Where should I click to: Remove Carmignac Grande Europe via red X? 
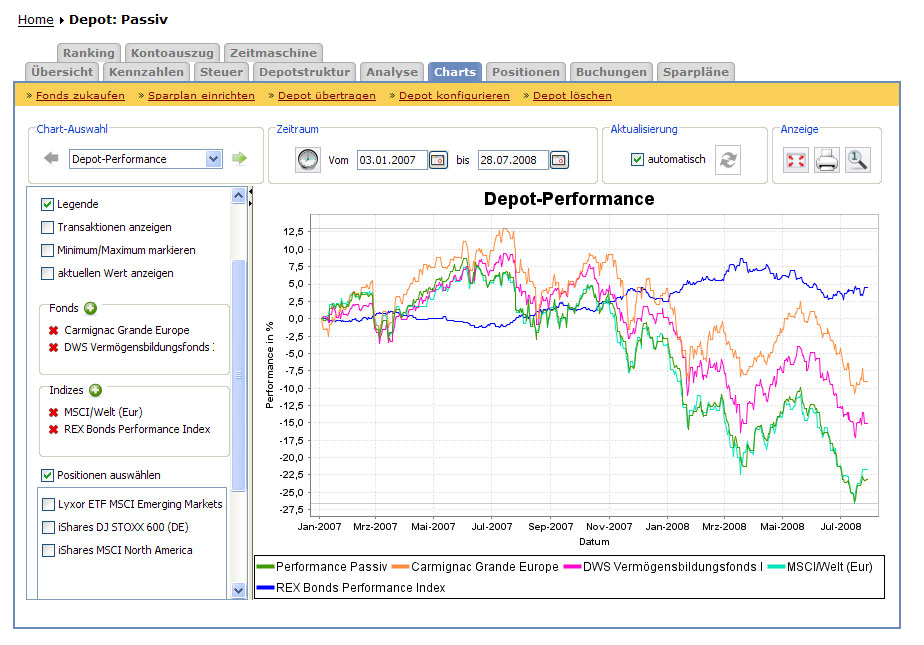point(53,331)
